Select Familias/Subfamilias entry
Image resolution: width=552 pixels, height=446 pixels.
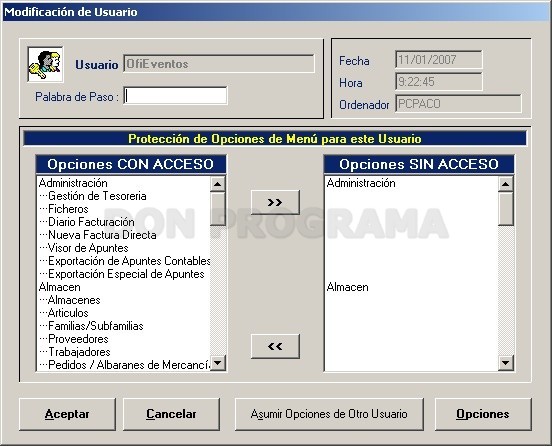pos(96,326)
